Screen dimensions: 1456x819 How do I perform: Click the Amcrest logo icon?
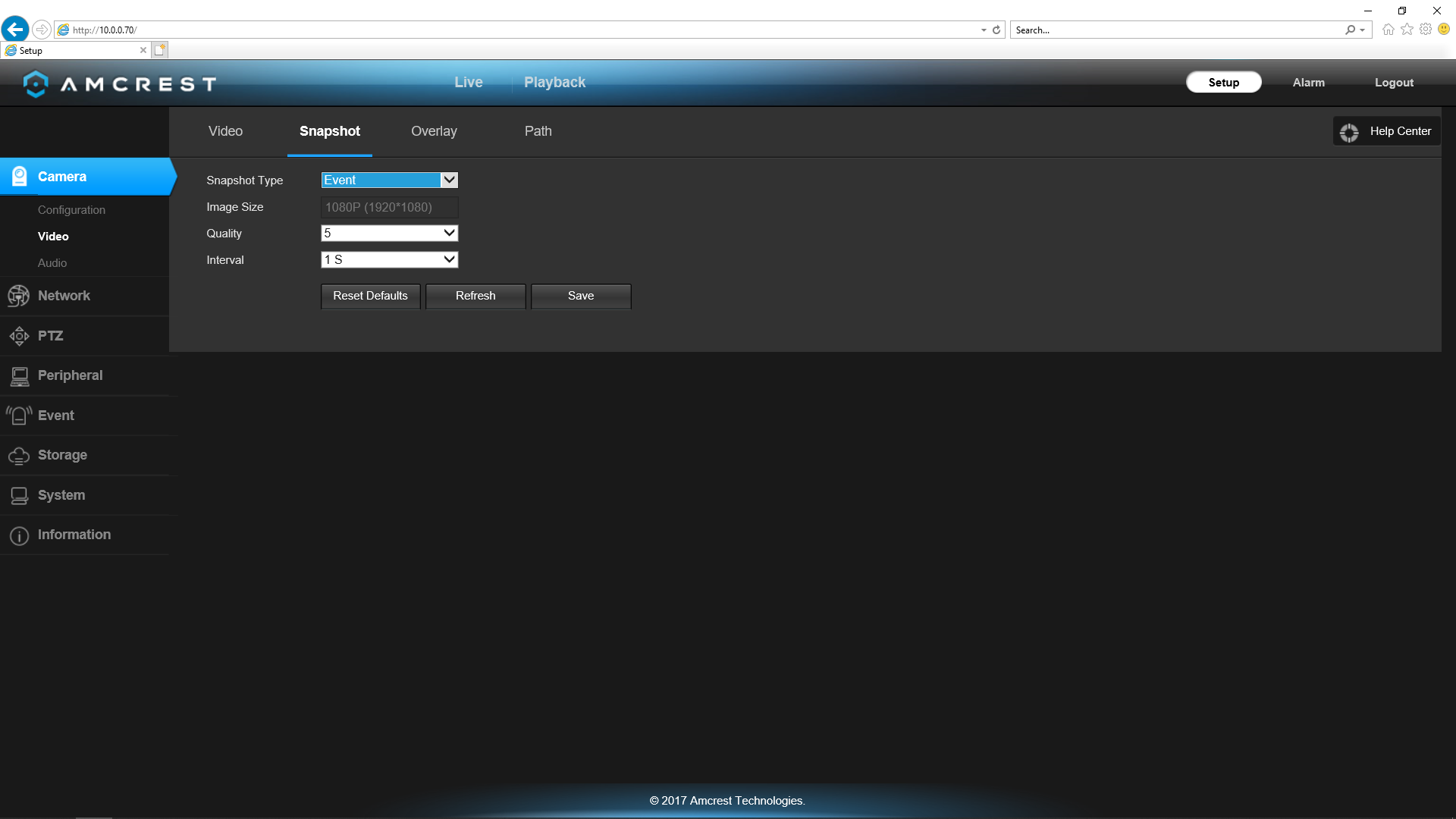(36, 83)
